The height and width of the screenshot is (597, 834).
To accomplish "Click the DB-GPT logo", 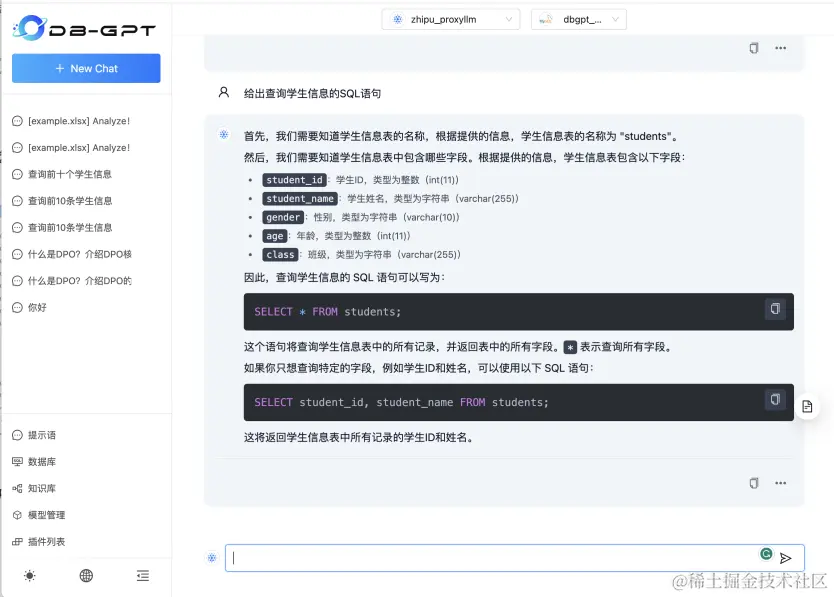I will click(x=84, y=29).
